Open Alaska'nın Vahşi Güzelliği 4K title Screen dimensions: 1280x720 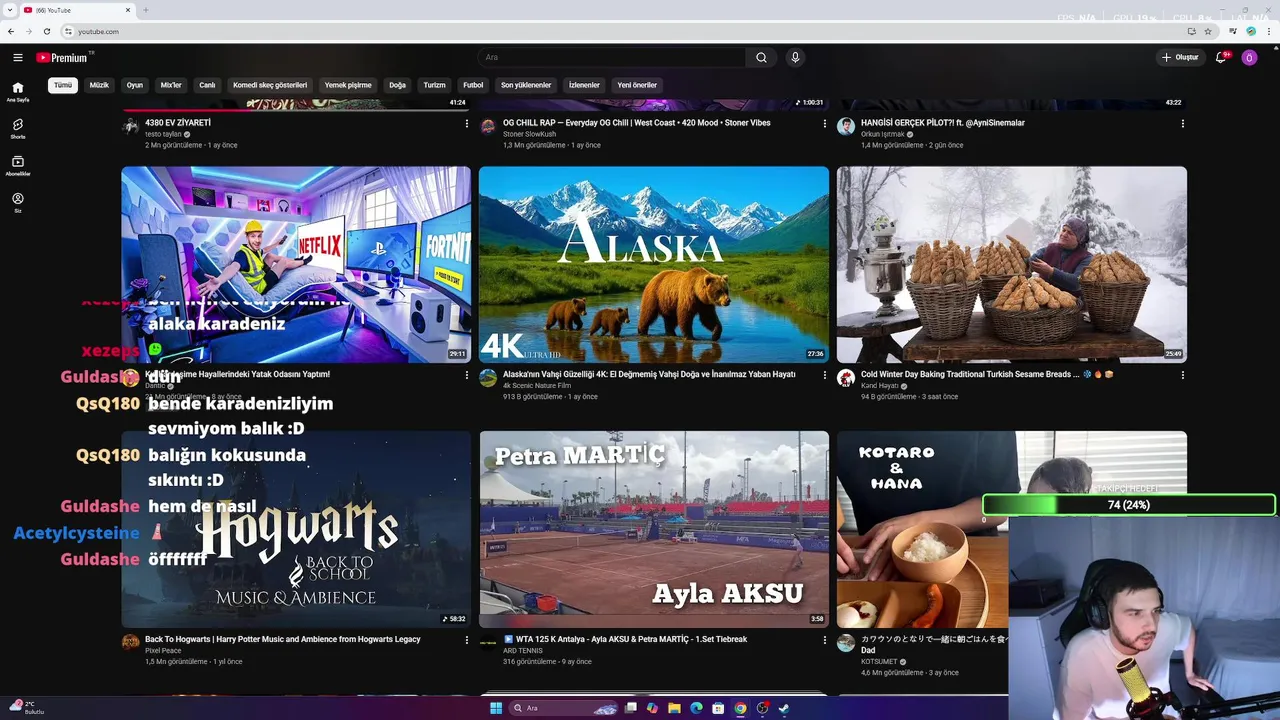(x=649, y=374)
